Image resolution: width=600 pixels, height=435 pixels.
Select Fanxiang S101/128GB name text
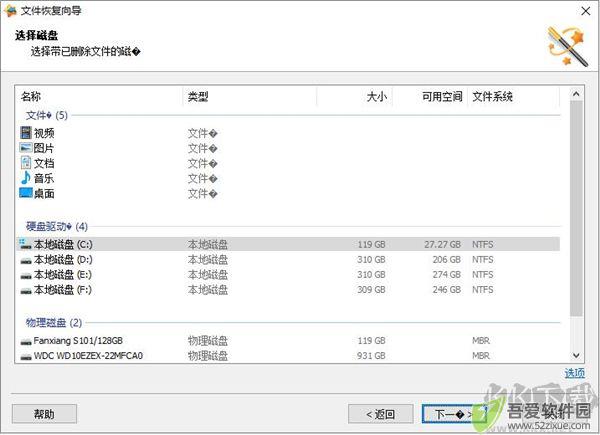[78, 341]
